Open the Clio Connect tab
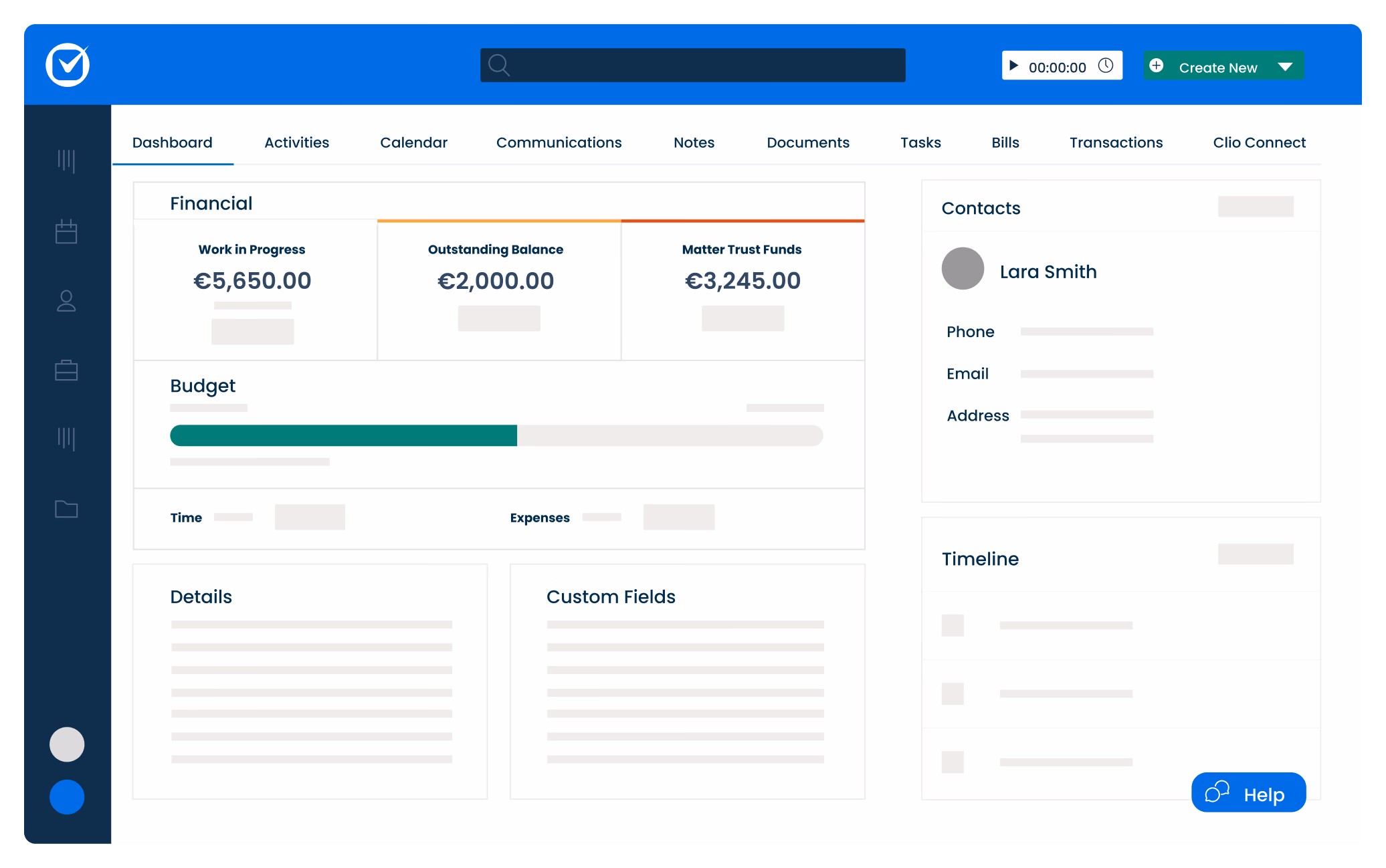 (x=1259, y=142)
